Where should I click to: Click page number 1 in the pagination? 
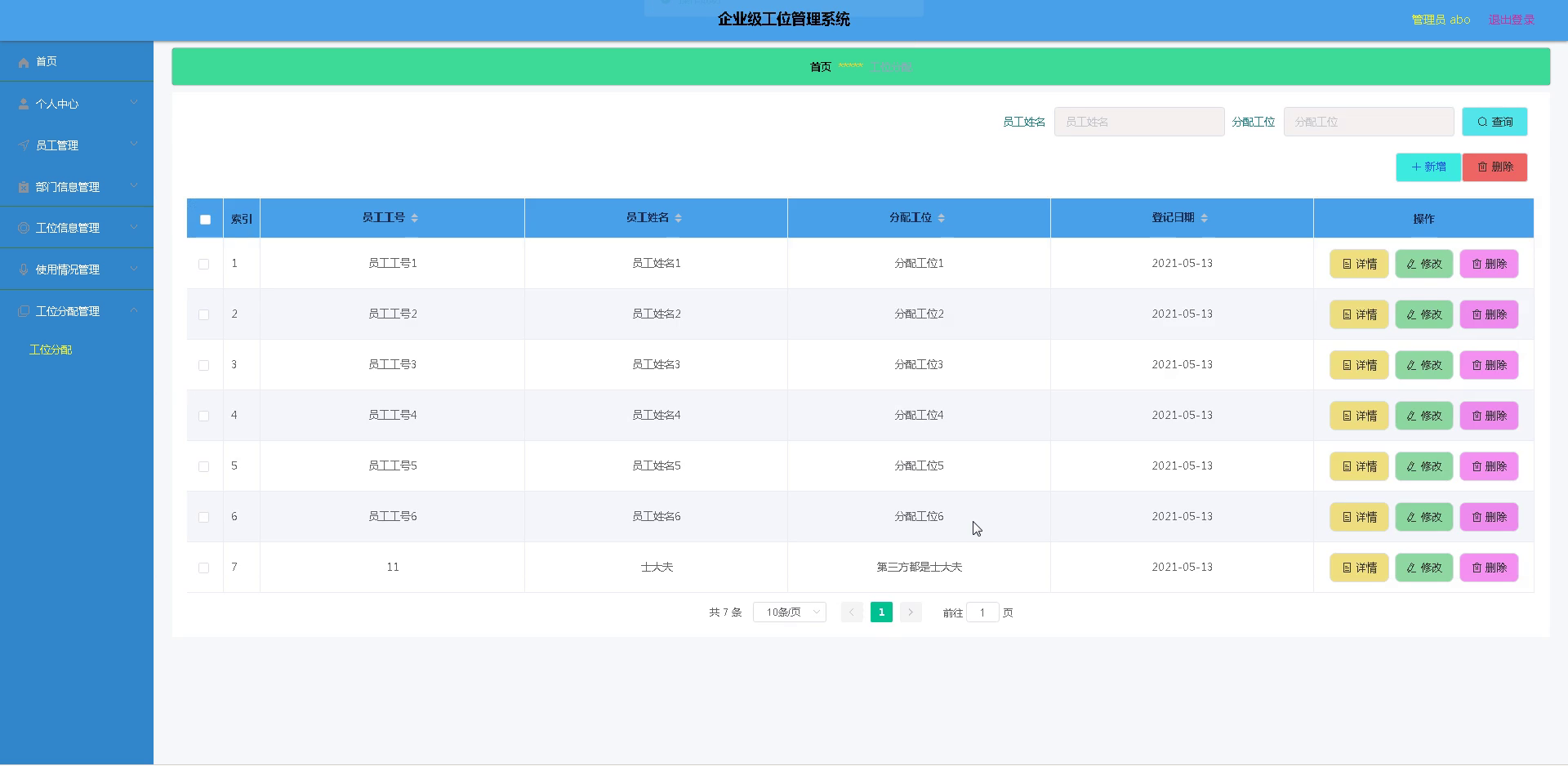(x=881, y=612)
